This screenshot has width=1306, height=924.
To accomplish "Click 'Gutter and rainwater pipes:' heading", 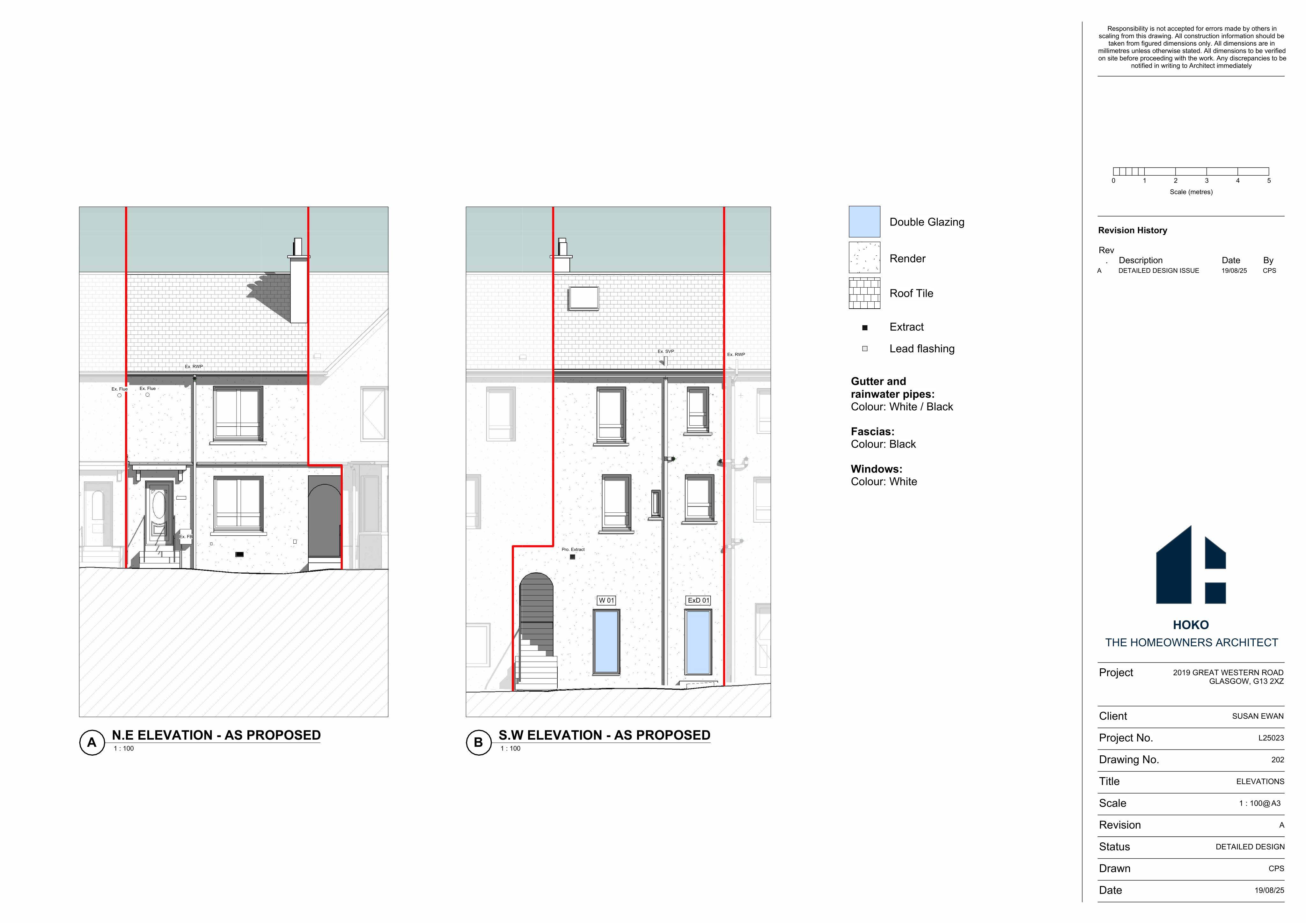I will pos(892,387).
